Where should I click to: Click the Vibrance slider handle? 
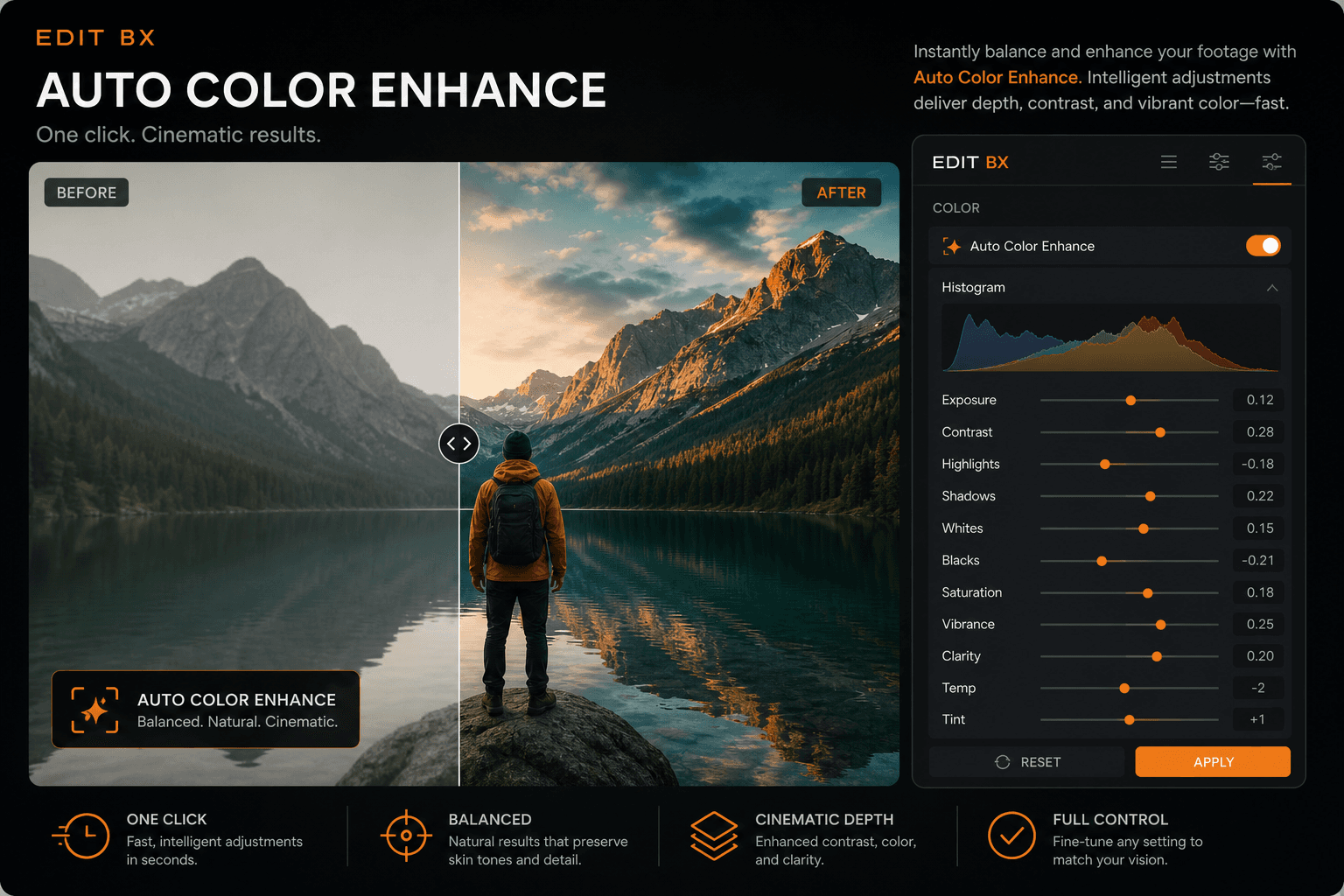coord(1161,625)
